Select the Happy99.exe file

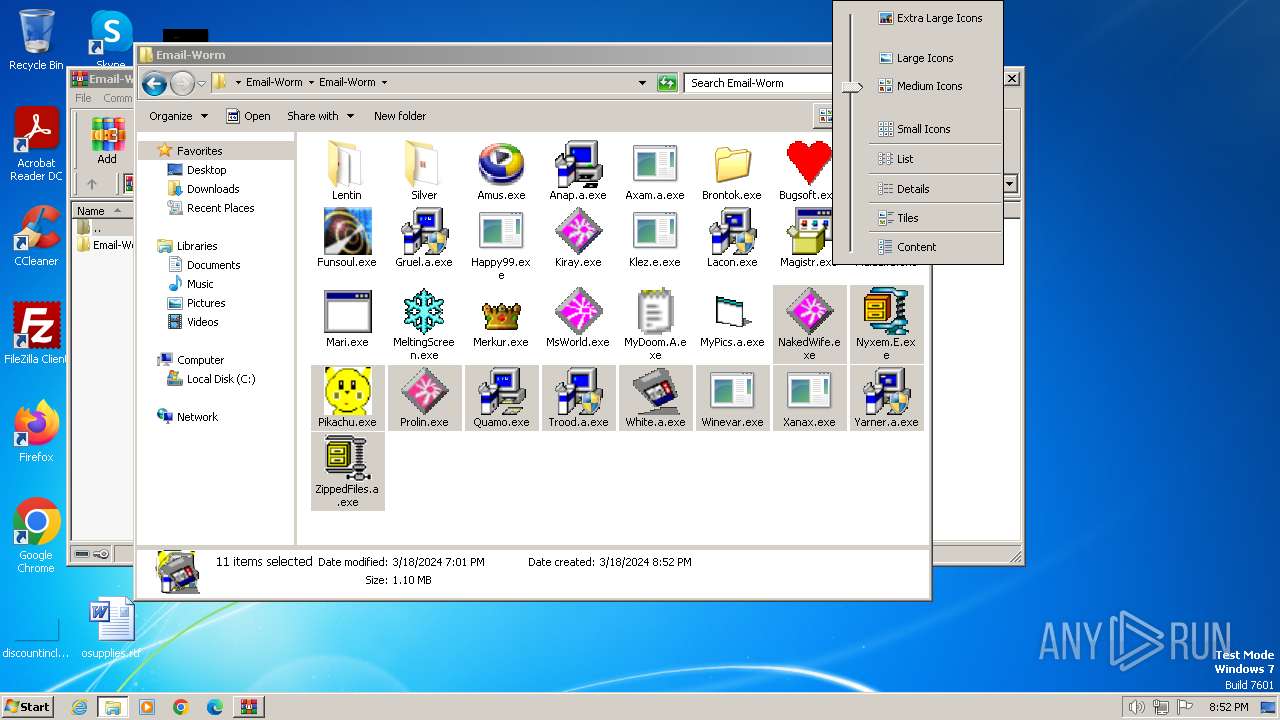point(501,244)
